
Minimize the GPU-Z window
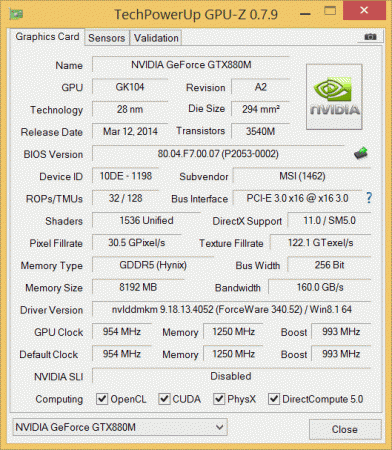[x=305, y=14]
